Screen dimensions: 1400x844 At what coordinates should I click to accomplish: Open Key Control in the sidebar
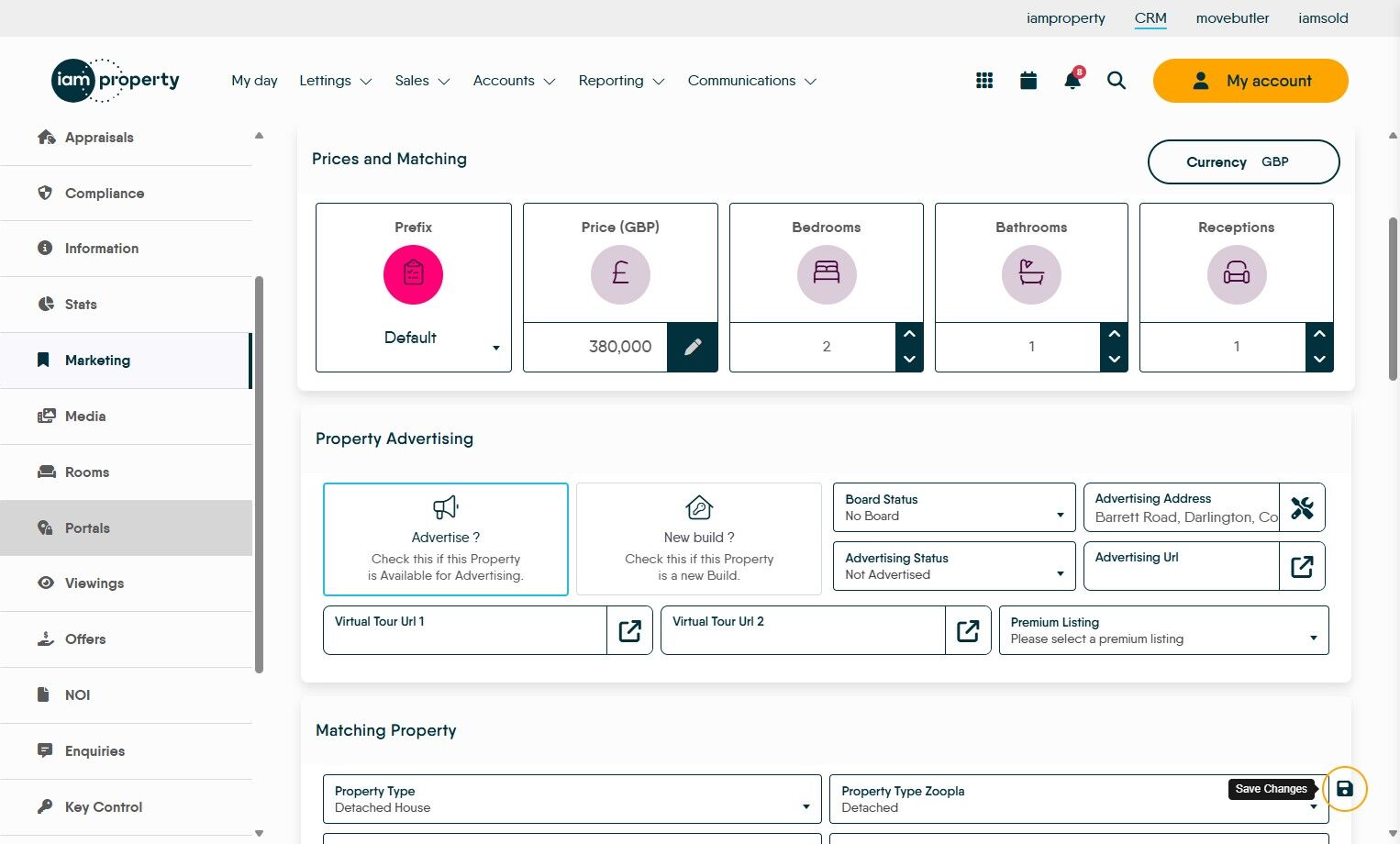[x=127, y=807]
